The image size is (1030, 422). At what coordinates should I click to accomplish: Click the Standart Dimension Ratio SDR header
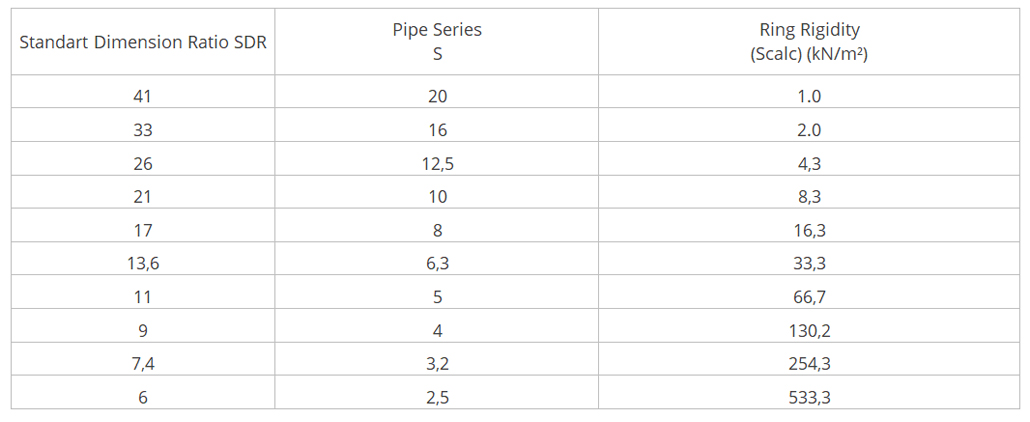[143, 42]
